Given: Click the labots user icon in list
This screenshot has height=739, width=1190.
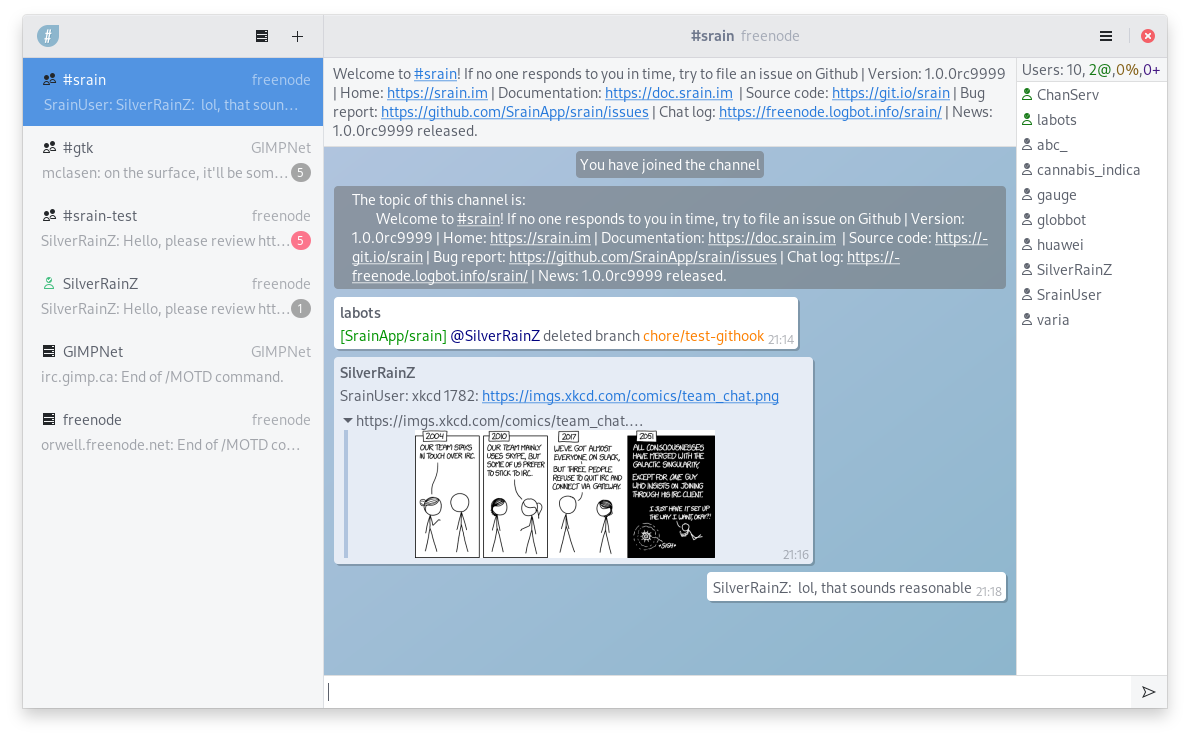Looking at the screenshot, I should [x=1026, y=120].
